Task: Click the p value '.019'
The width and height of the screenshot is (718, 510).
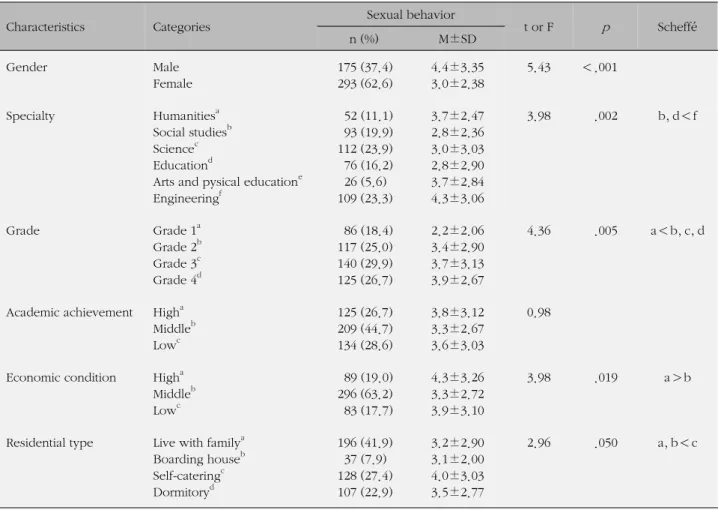Action: (606, 378)
